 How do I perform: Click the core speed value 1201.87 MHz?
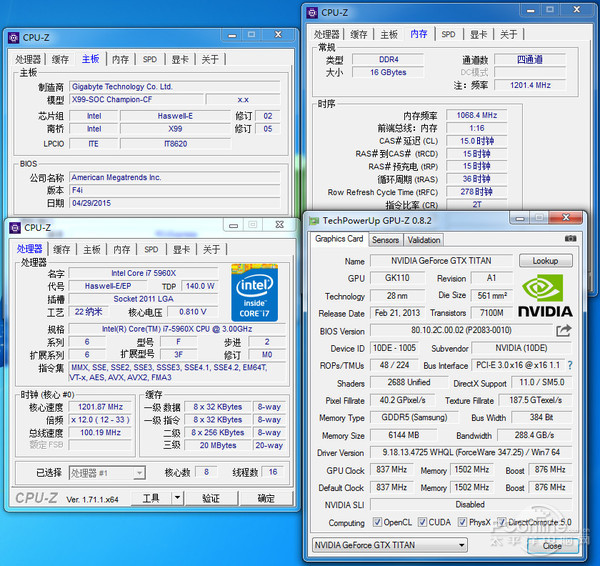100,407
